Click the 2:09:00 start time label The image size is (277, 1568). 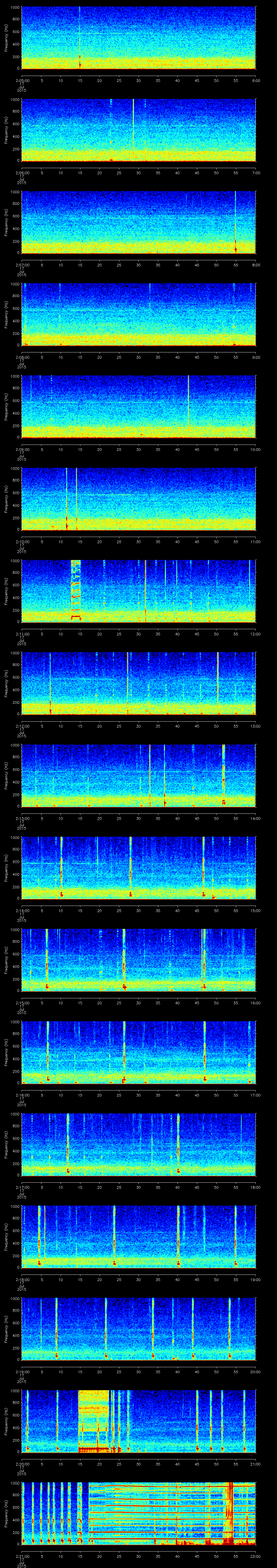(22, 449)
